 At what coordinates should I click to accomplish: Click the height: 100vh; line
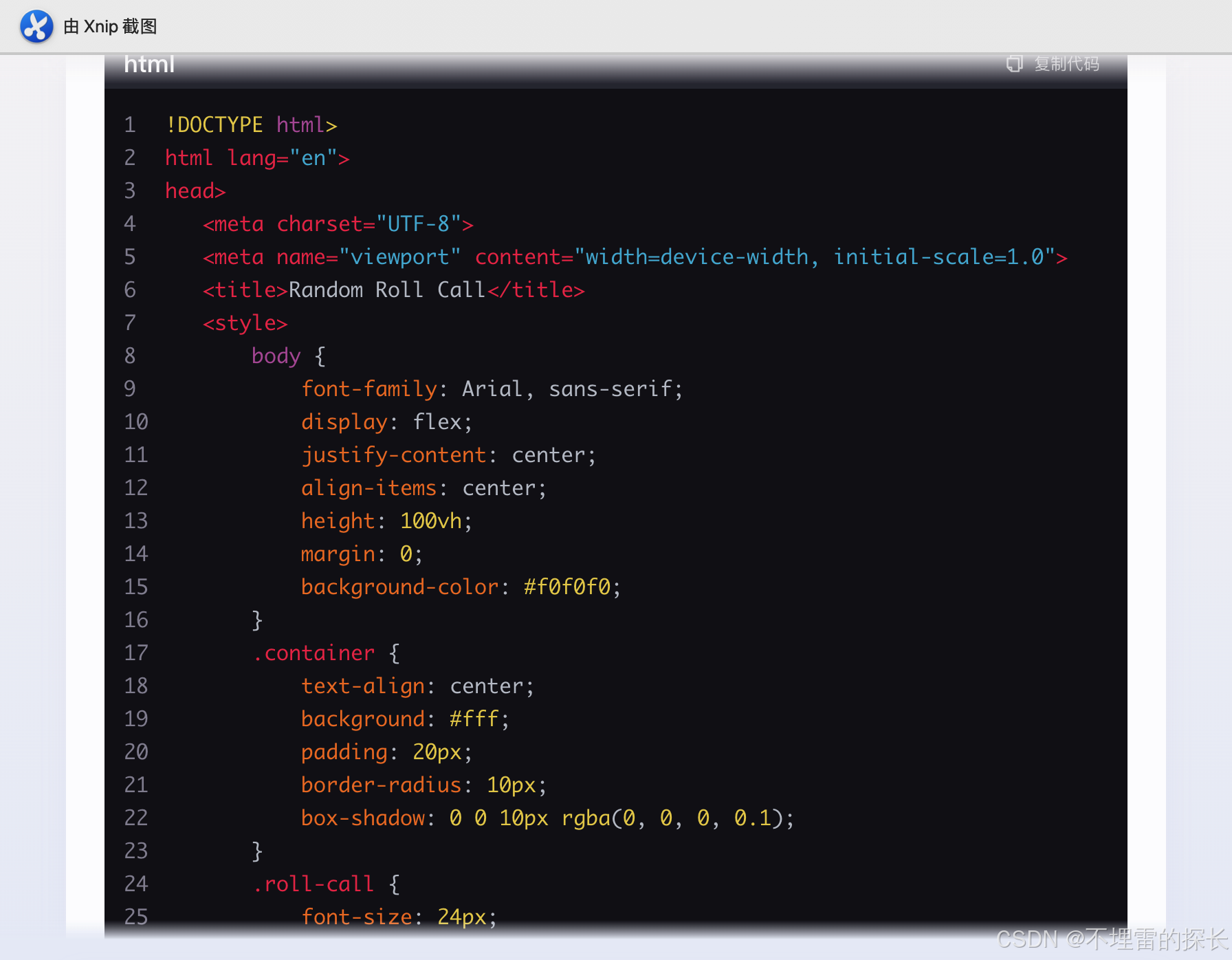coord(387,521)
